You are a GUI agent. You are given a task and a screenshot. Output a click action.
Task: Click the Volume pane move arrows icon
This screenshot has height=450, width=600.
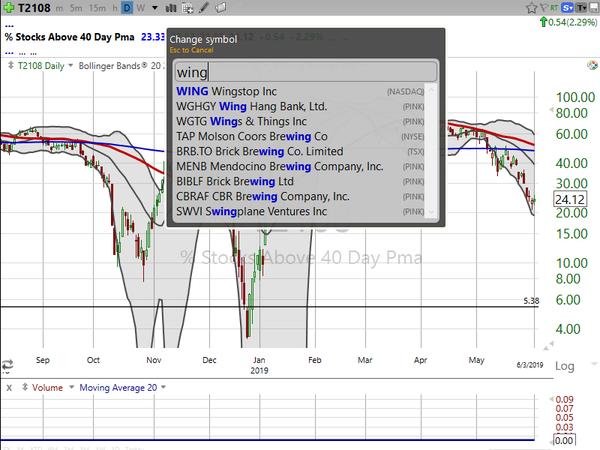25,387
